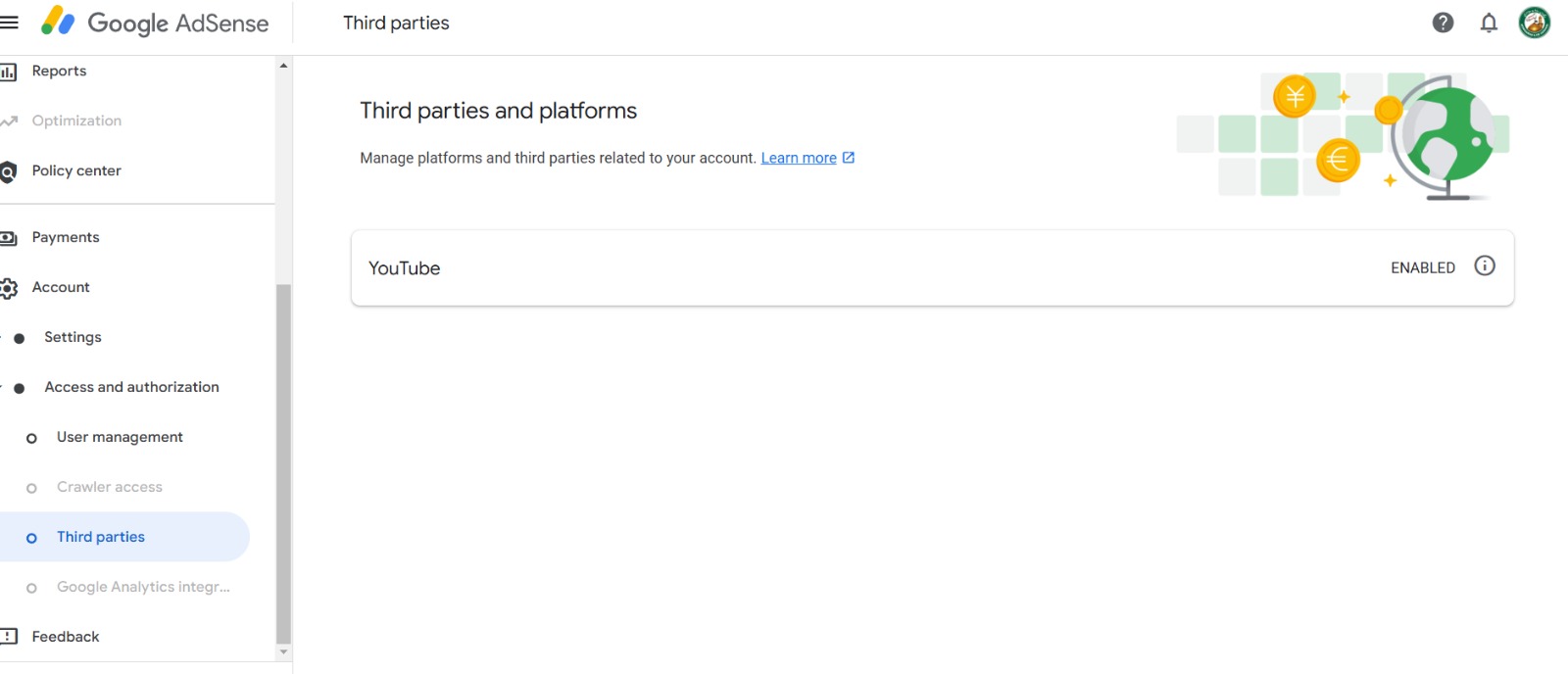Open the hamburger navigation menu

[x=9, y=23]
